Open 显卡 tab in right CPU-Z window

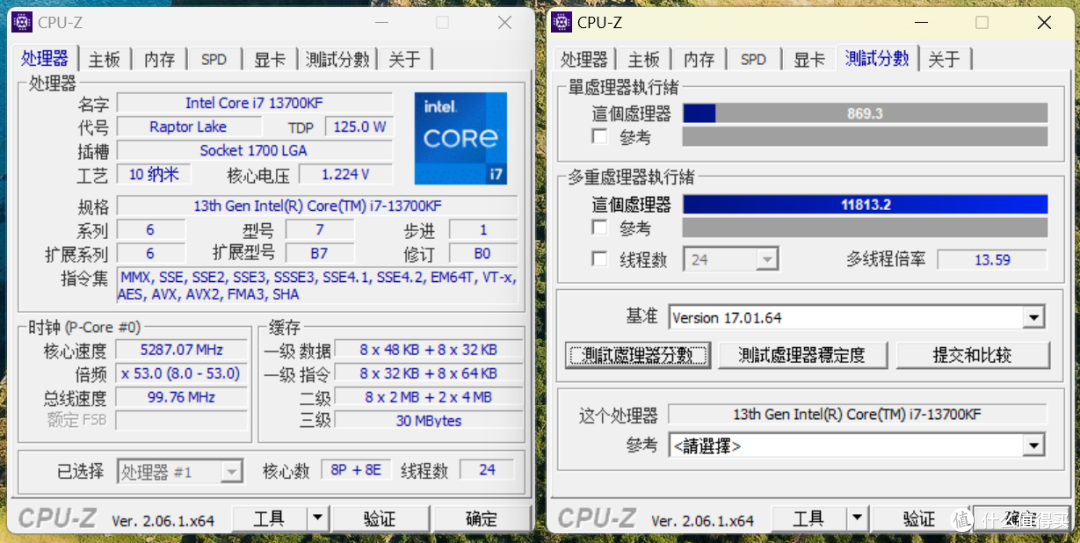coord(809,59)
